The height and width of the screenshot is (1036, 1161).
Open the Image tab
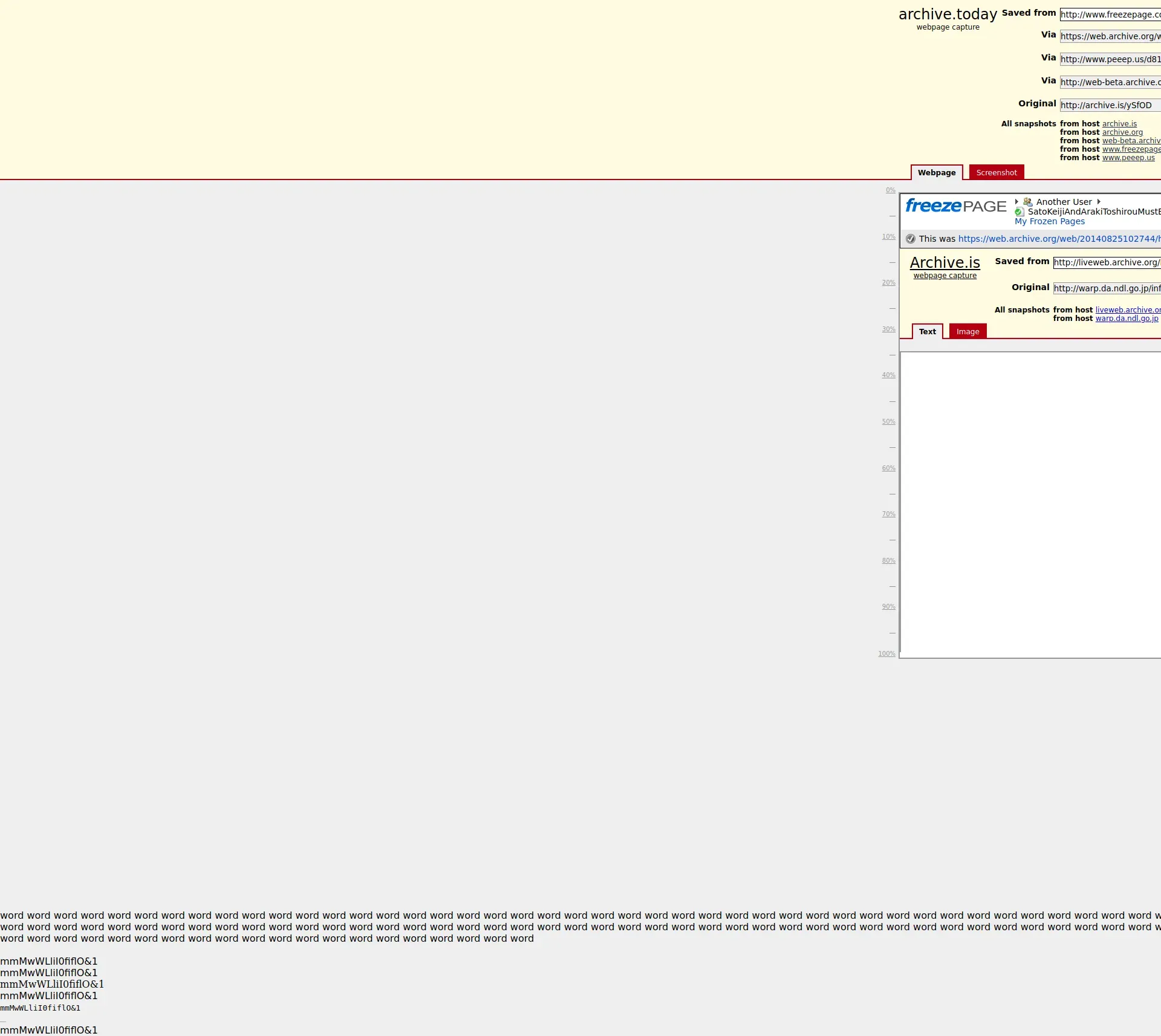pyautogui.click(x=968, y=332)
